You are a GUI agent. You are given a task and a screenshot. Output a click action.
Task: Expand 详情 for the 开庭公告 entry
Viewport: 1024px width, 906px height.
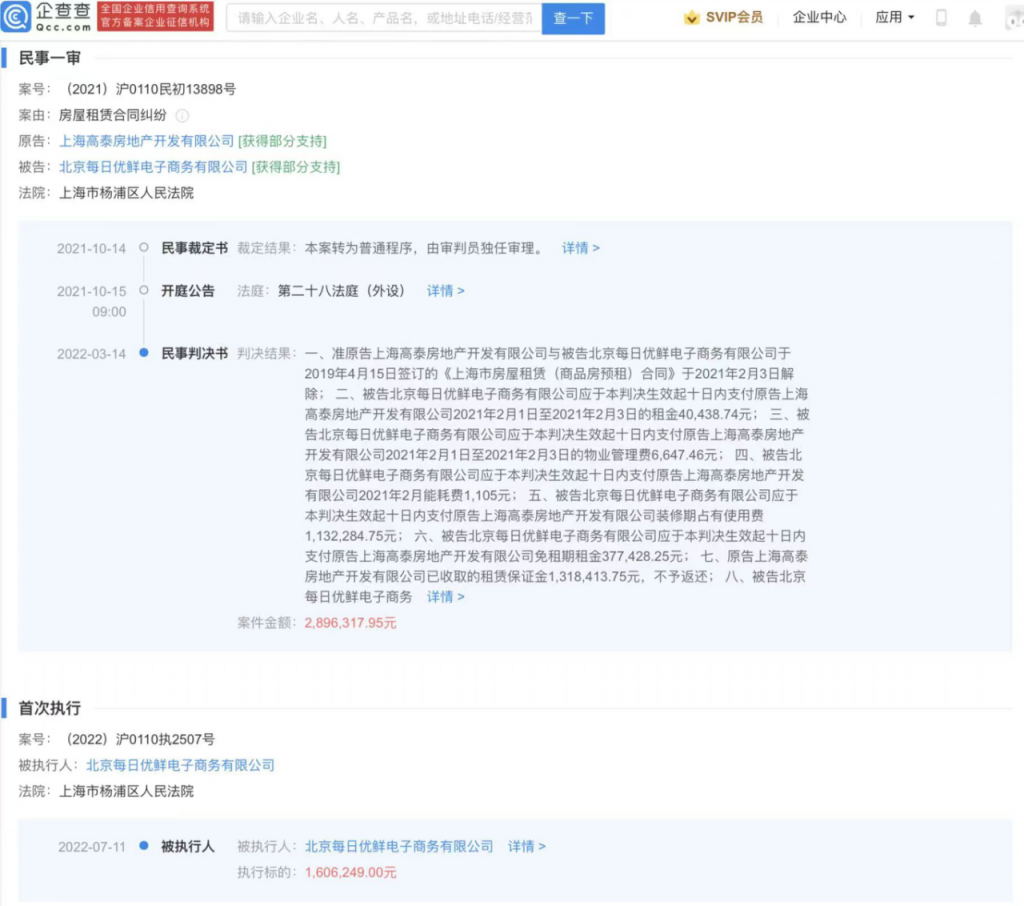[445, 291]
